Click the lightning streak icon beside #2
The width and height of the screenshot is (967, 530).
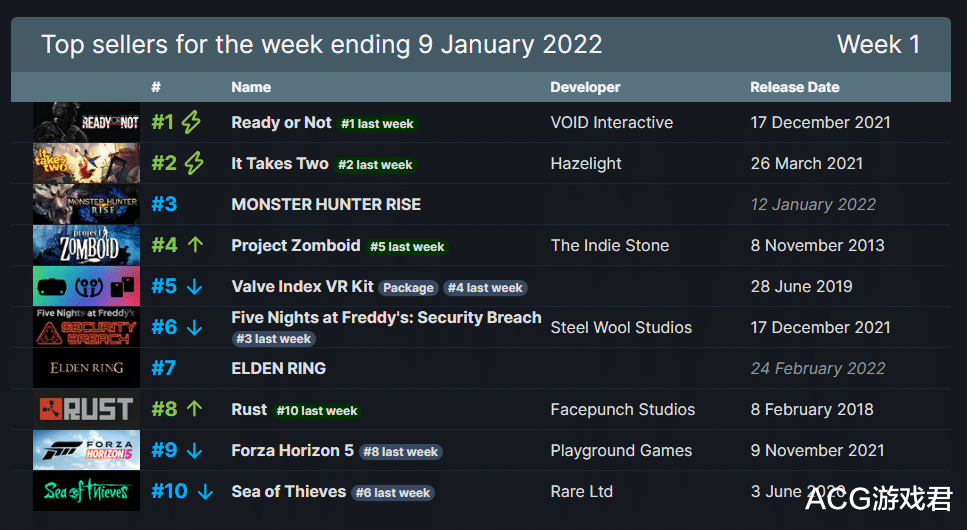tap(194, 164)
